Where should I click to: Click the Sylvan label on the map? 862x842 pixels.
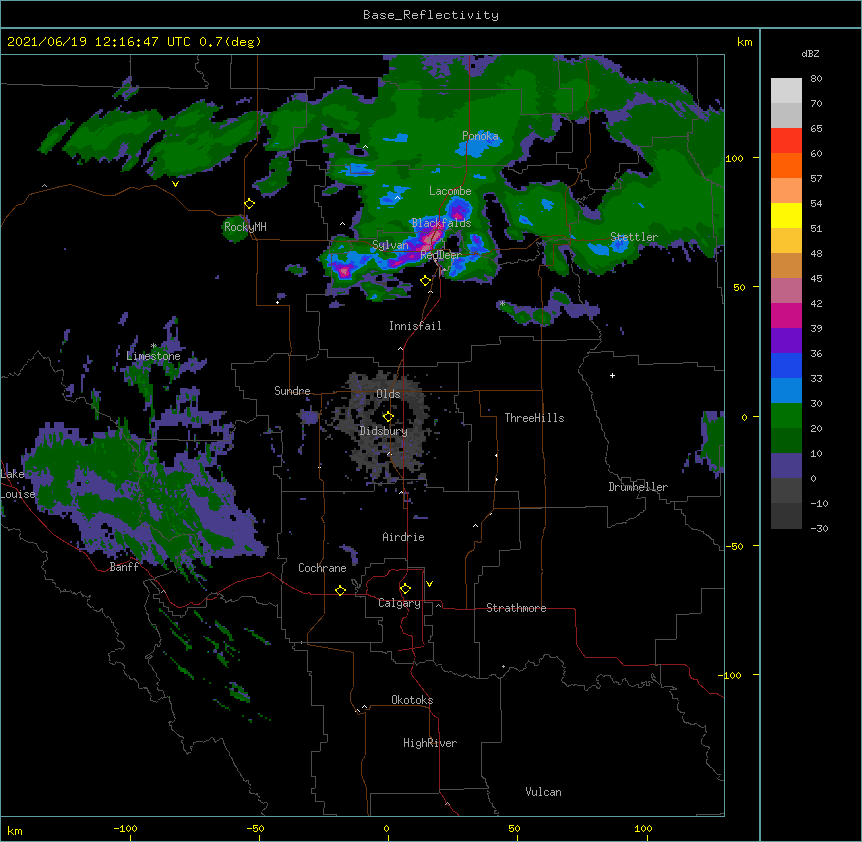tap(390, 245)
